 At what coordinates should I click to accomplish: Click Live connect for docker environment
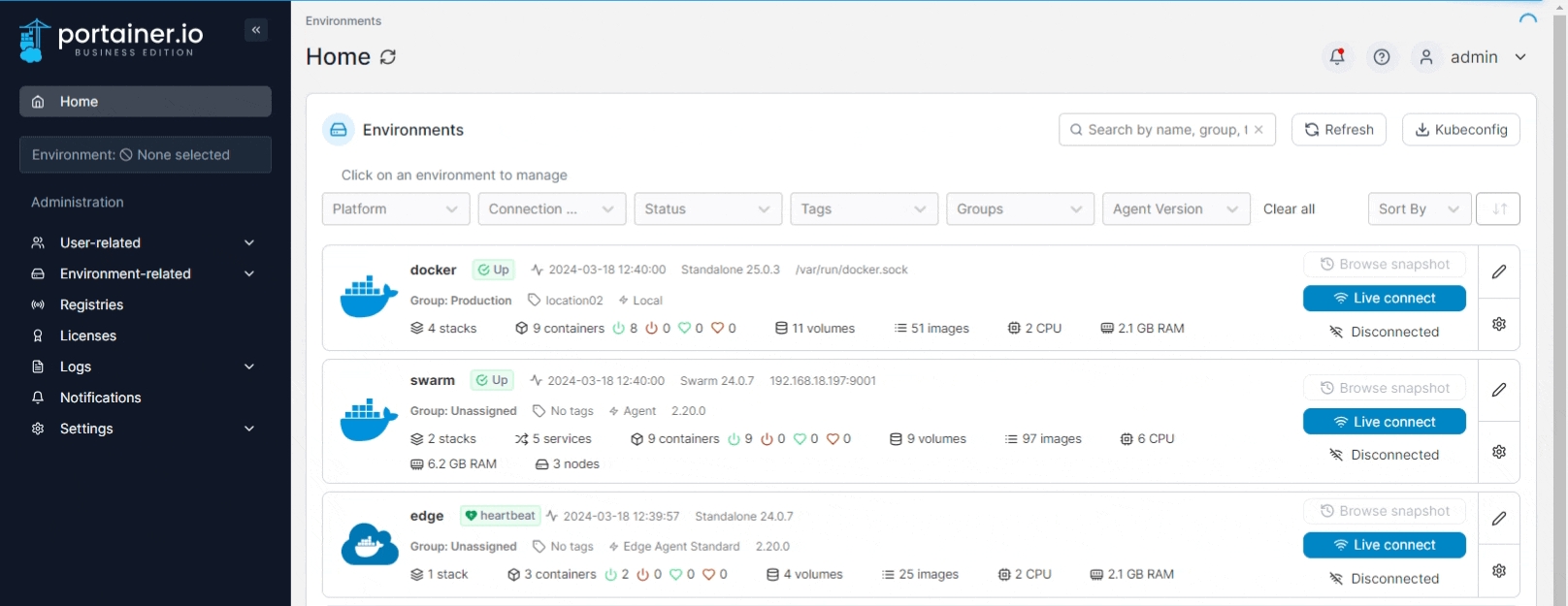1384,299
